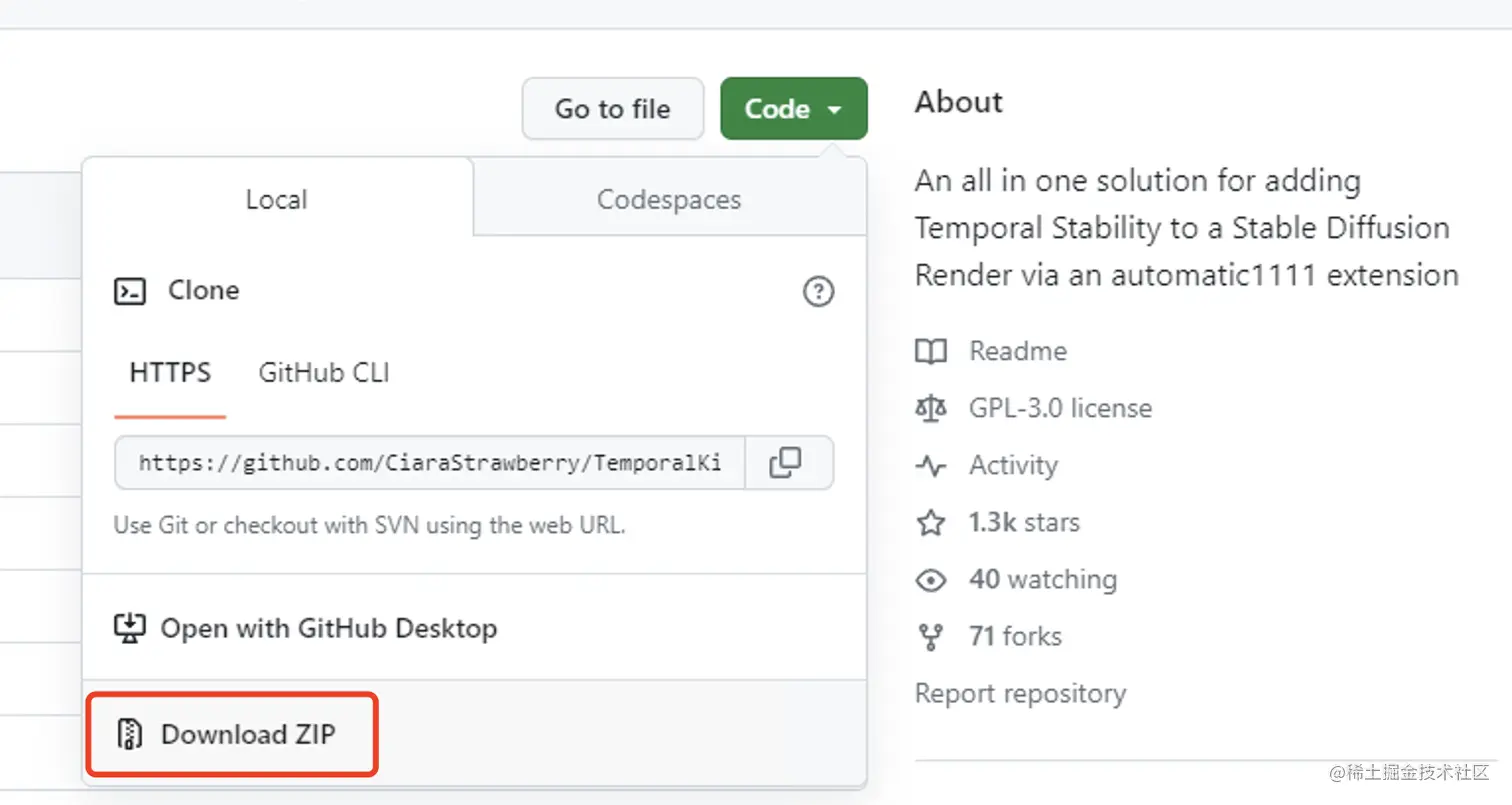Screen dimensions: 1512x805
Task: Select the HTTPS clone method
Action: tap(170, 373)
